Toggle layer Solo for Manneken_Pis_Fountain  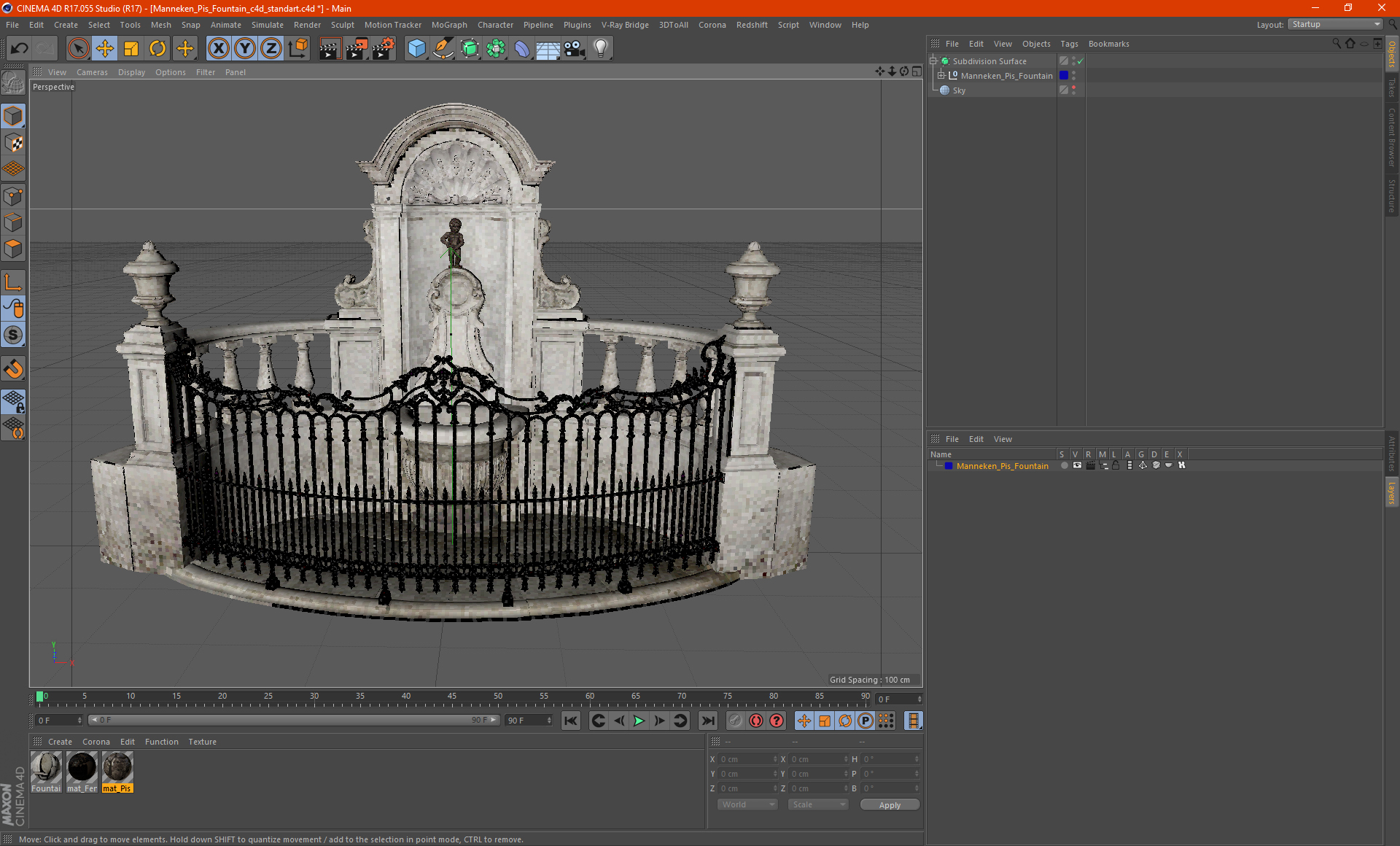[1064, 465]
